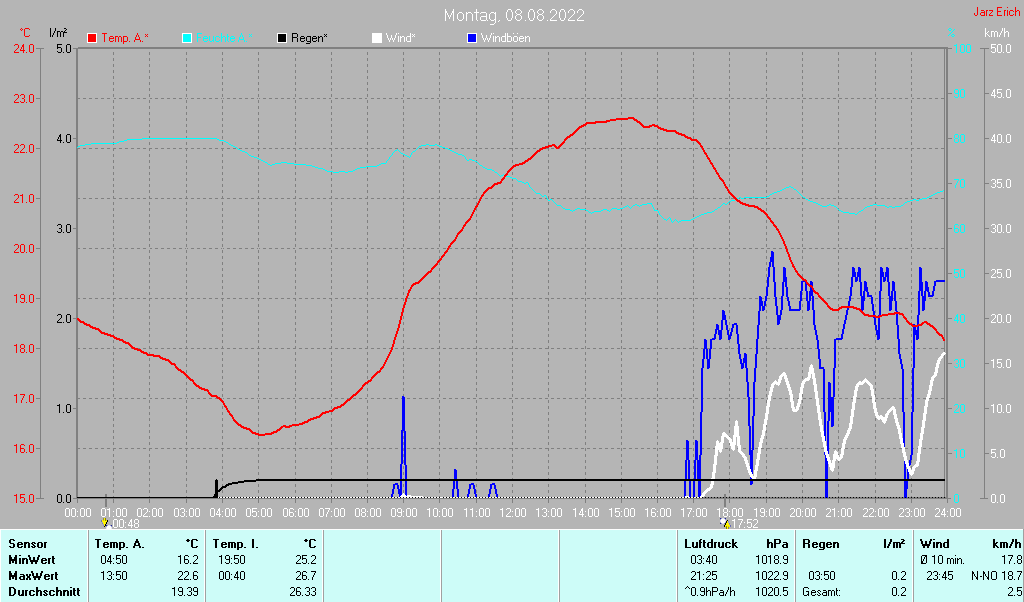Click the Regen Gesamt value 0.2
This screenshot has width=1024, height=602.
pyautogui.click(x=898, y=592)
